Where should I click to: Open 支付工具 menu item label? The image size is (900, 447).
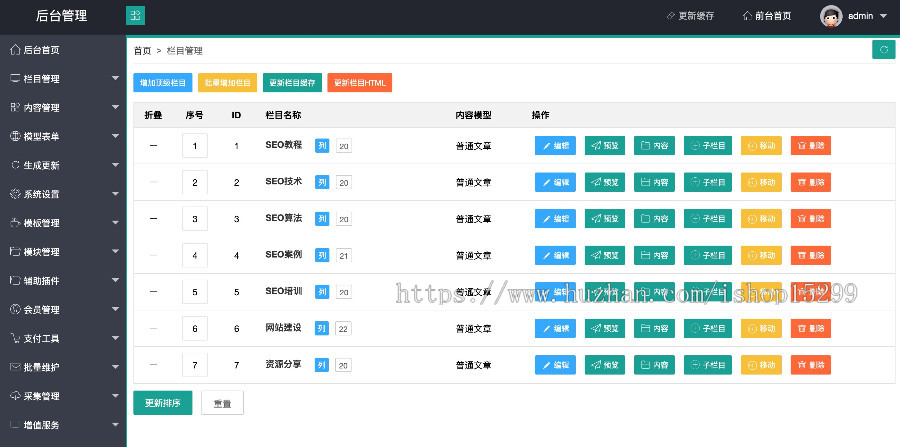[x=41, y=339]
